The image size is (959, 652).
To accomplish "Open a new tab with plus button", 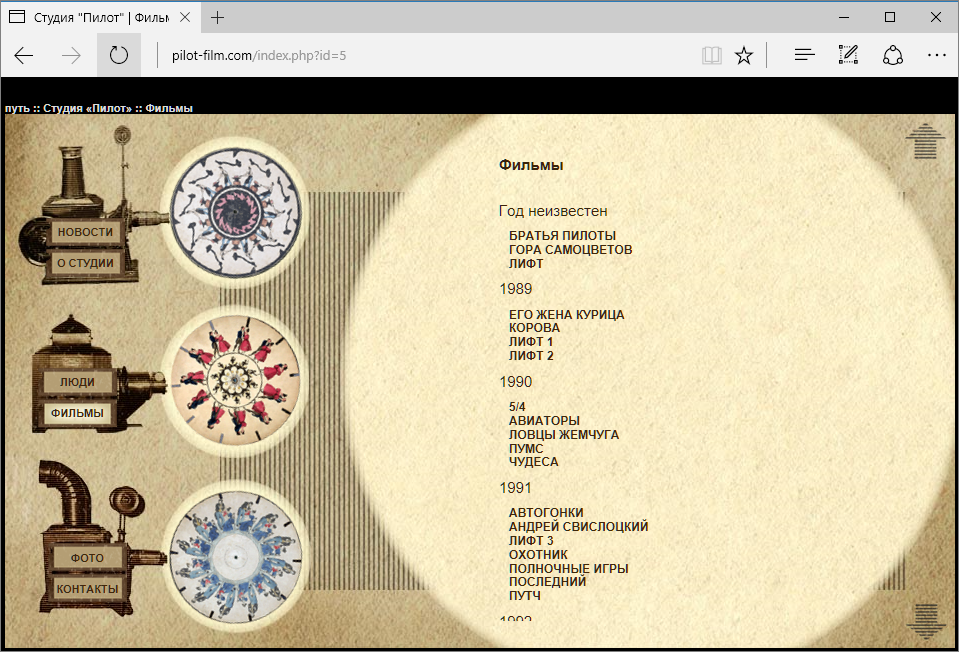I will (218, 17).
